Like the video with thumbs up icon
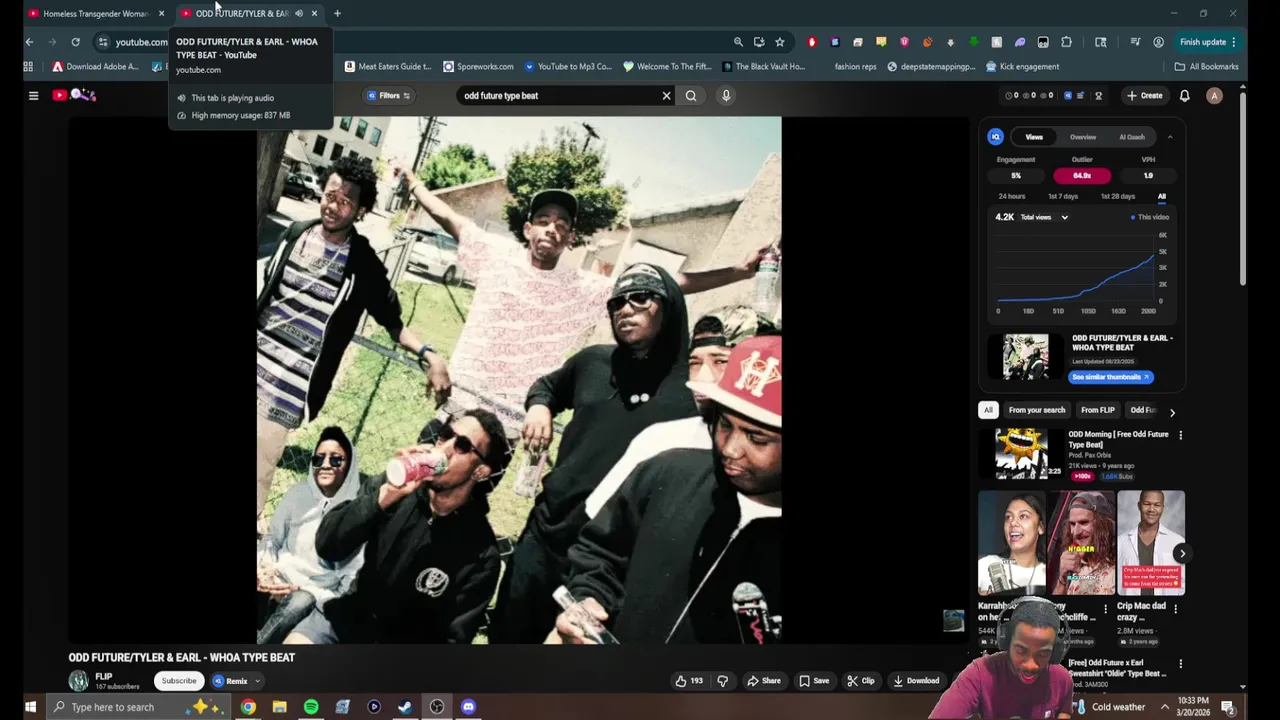This screenshot has height=720, width=1280. point(689,681)
